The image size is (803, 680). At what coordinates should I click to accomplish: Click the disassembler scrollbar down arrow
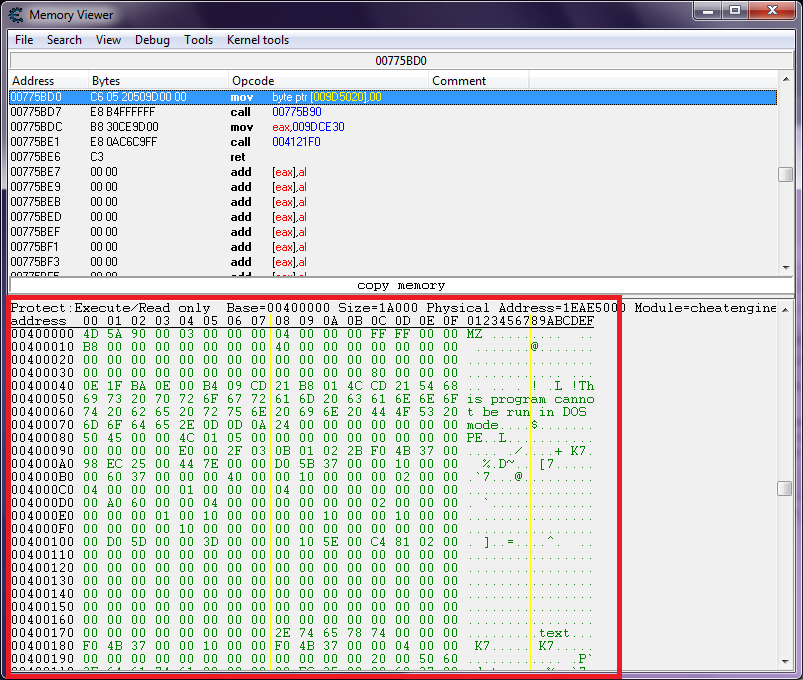(786, 268)
